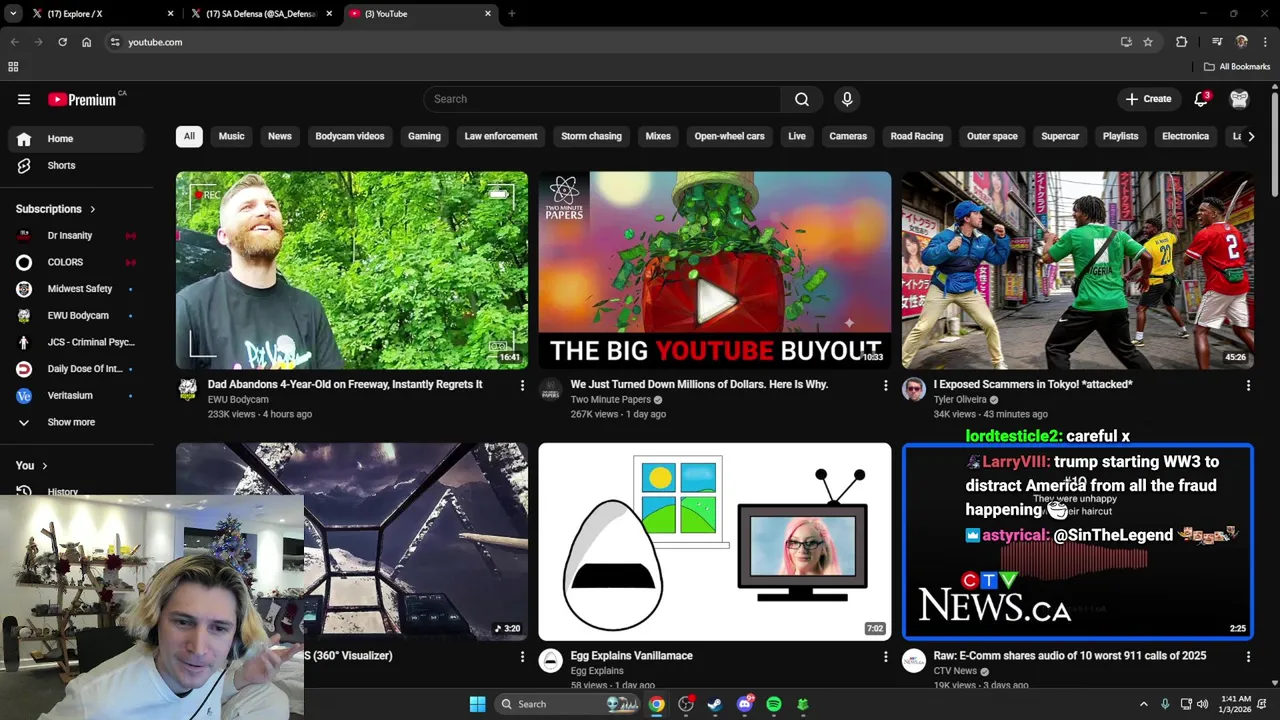Viewport: 1280px width, 720px height.
Task: Open Chrome media controls icon
Action: (x=1217, y=42)
